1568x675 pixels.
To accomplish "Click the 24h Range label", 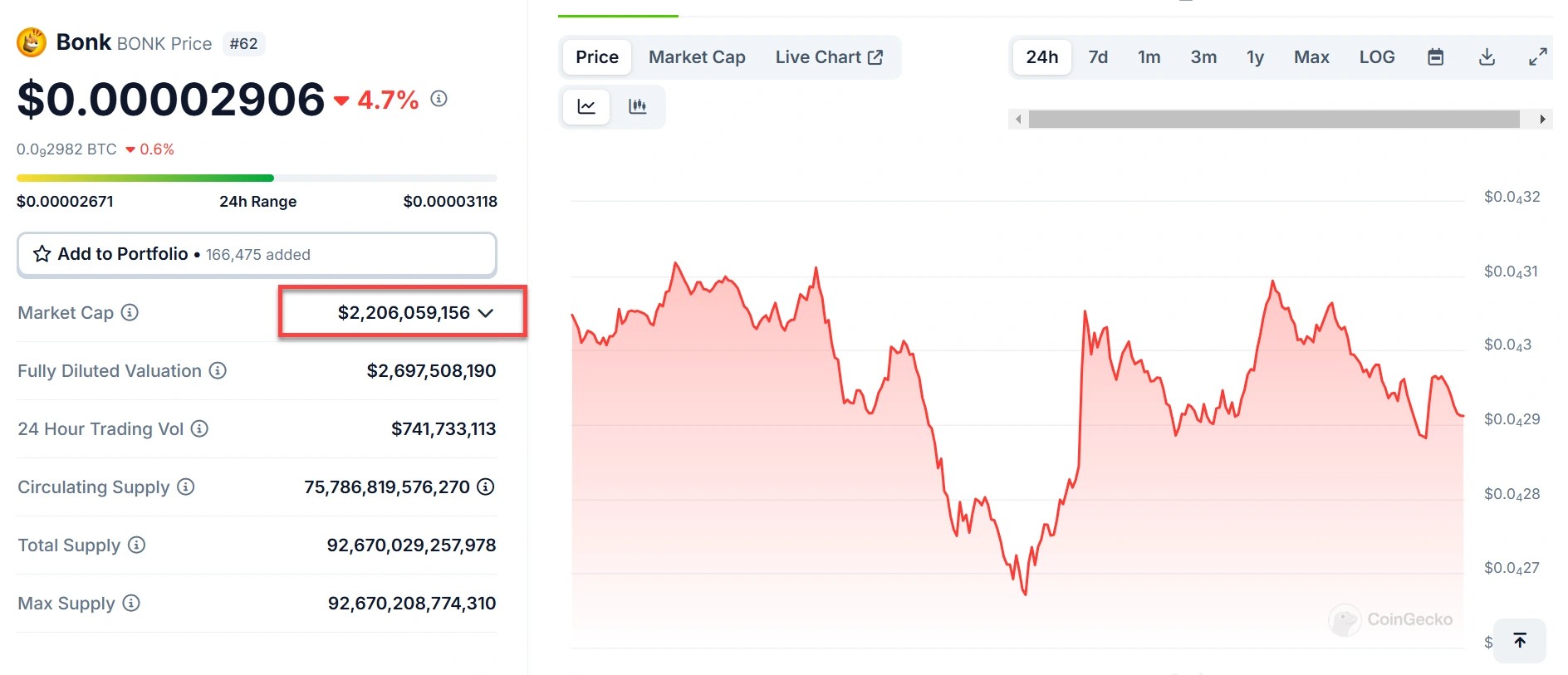I will pos(257,201).
